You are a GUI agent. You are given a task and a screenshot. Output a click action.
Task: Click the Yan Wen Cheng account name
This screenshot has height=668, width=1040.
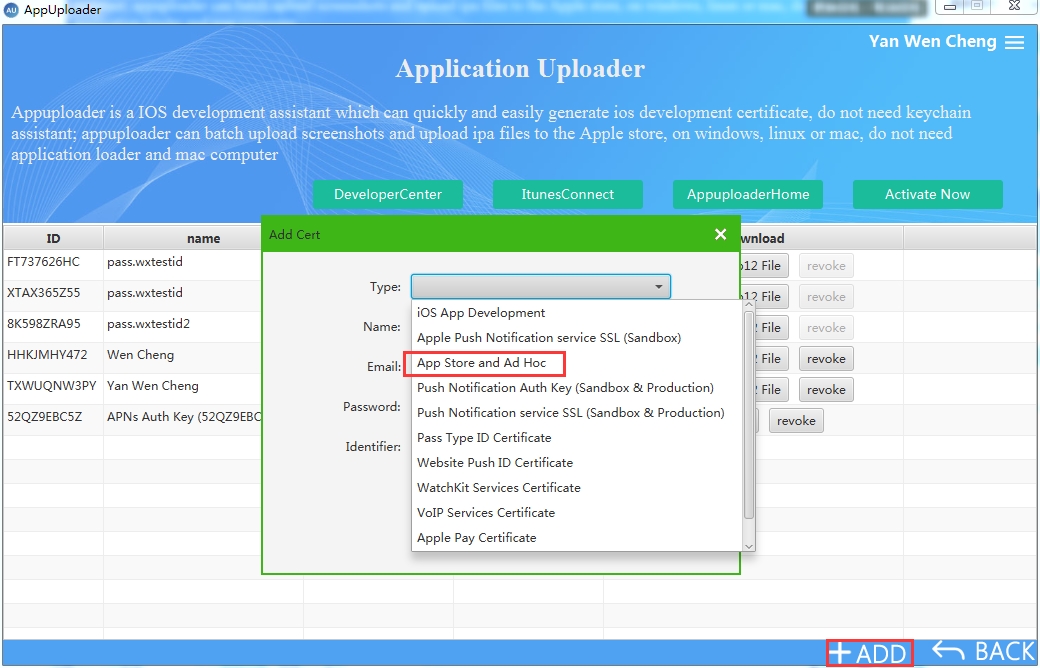point(933,42)
